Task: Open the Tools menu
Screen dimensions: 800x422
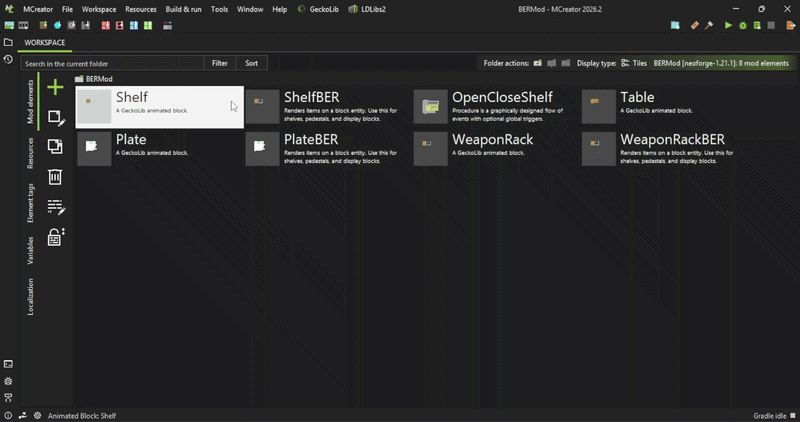Action: coord(219,9)
